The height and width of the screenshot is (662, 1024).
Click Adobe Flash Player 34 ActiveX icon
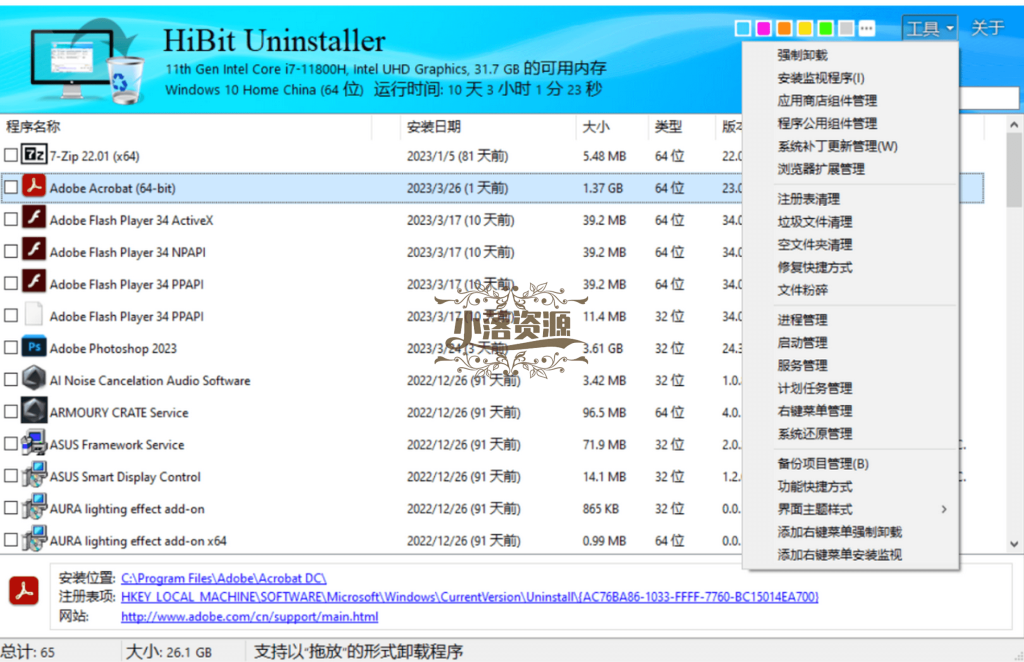(x=34, y=219)
